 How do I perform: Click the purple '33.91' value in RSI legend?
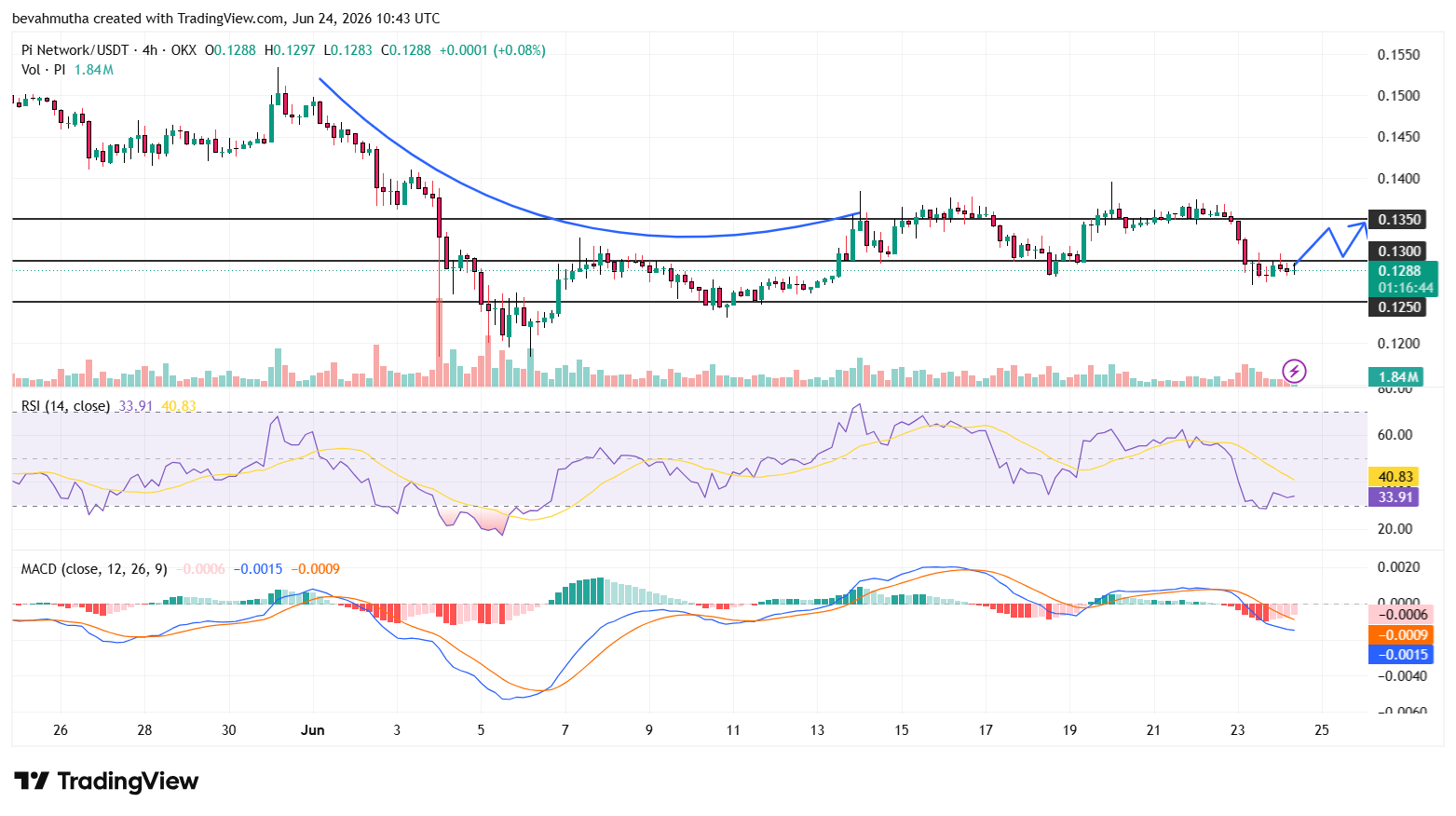136,406
